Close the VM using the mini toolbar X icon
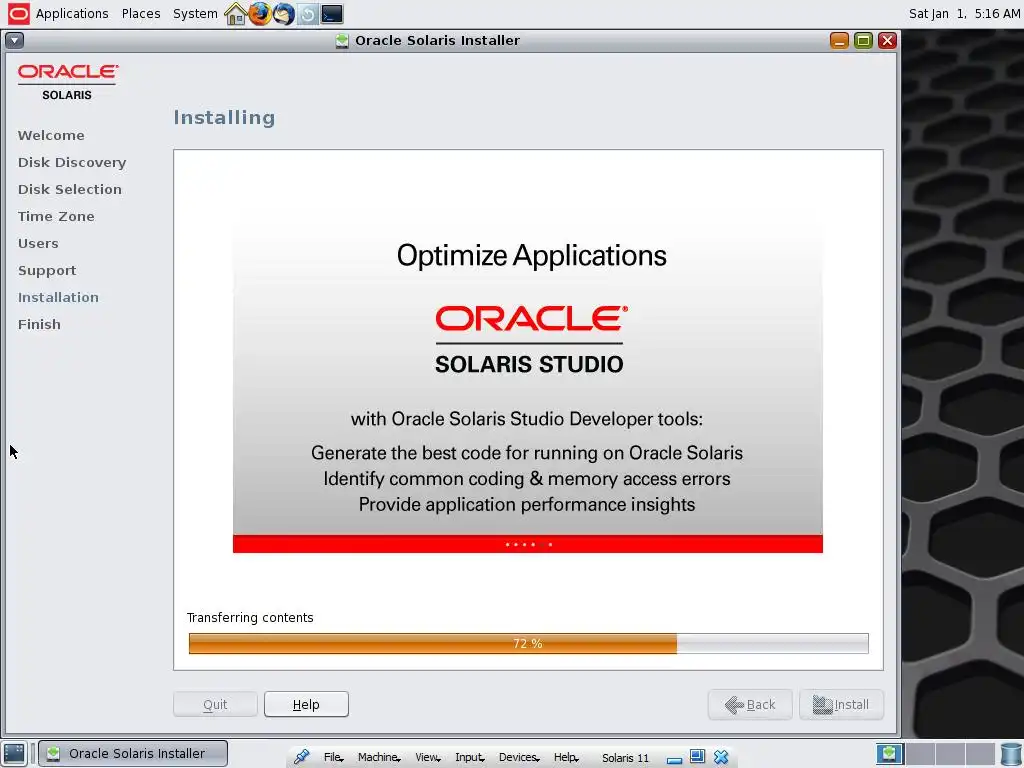This screenshot has height=768, width=1024. click(x=721, y=757)
